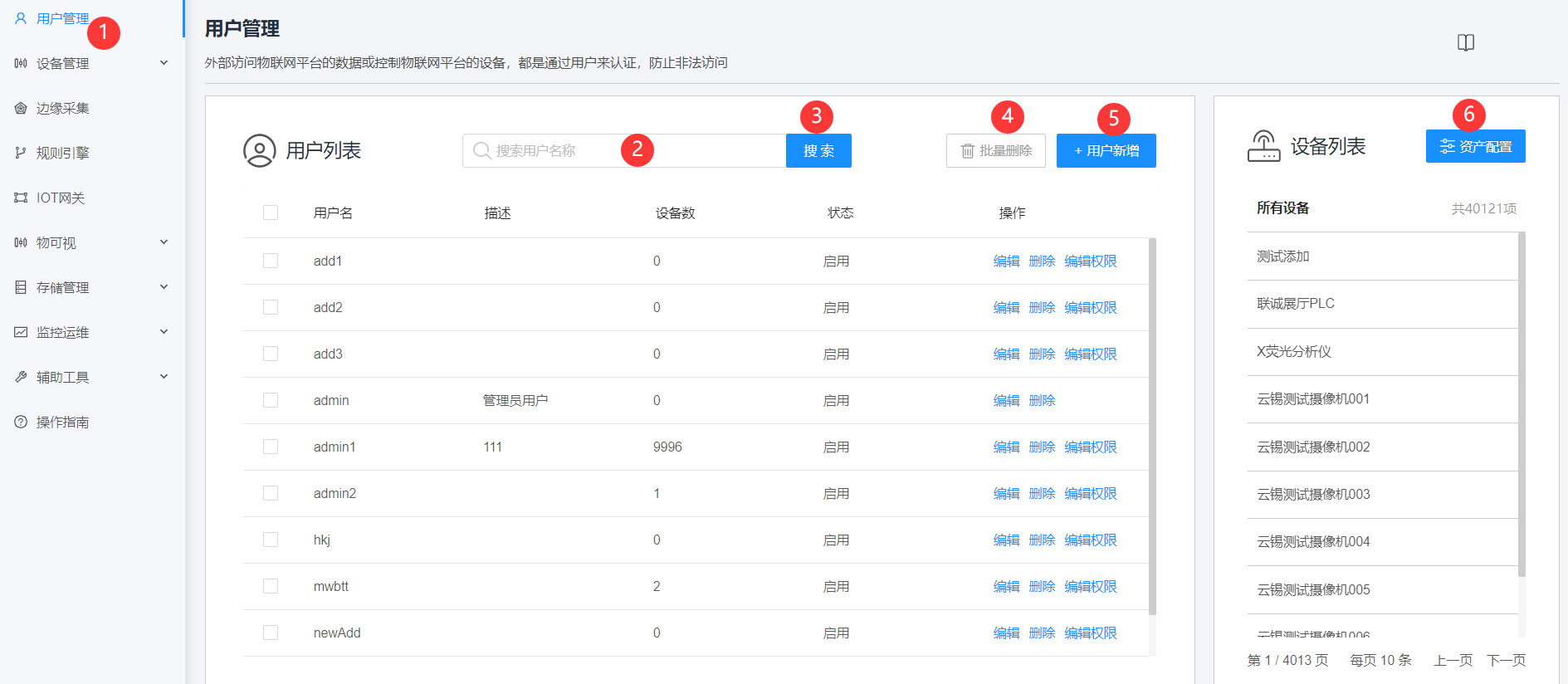Focus the 搜索用户名称 input field
1568x684 pixels.
coord(624,151)
